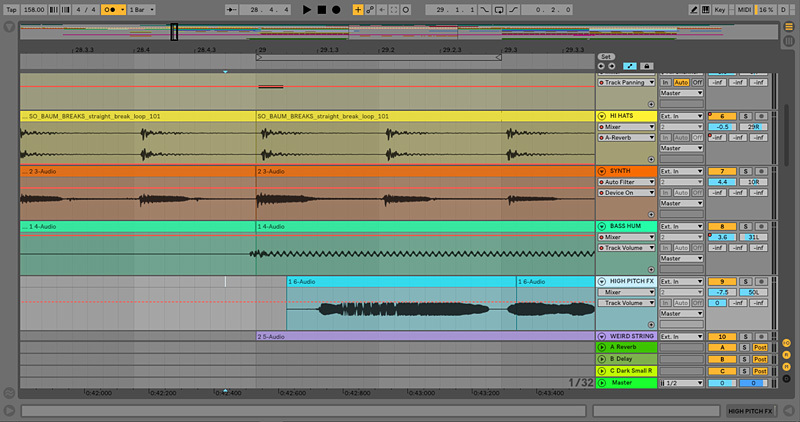Enable the metronome button

point(112,9)
